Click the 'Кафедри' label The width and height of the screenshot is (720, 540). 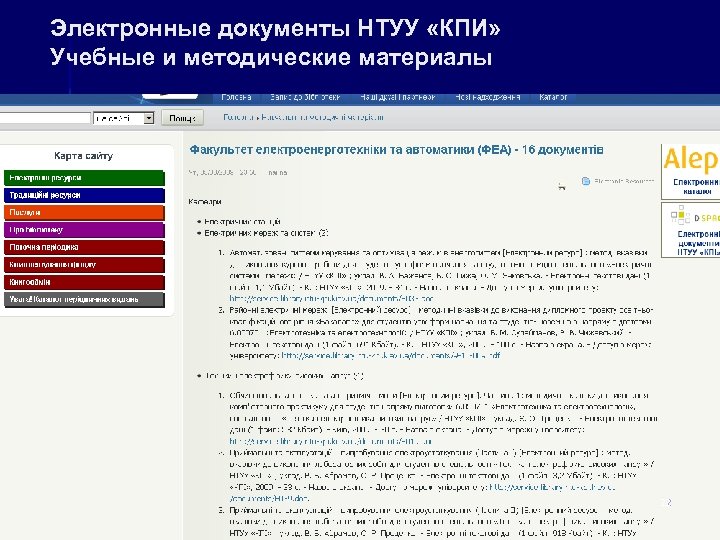205,202
